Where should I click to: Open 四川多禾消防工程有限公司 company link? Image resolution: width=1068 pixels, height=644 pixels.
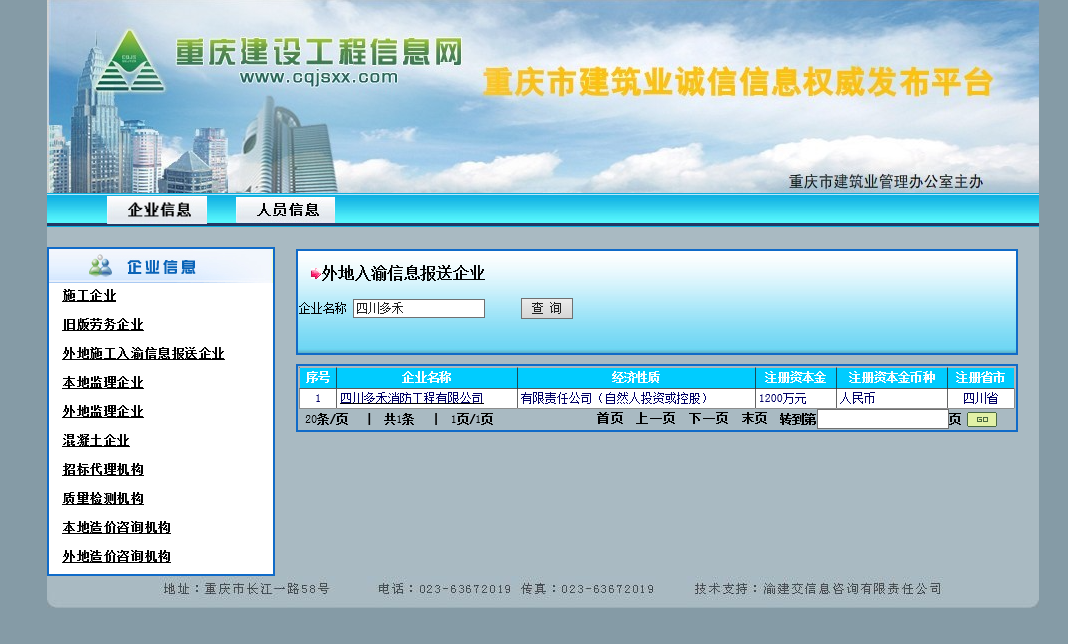coord(411,398)
